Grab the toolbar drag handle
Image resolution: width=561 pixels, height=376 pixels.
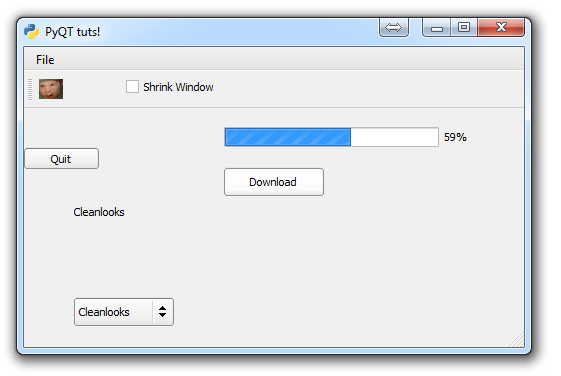coord(30,89)
